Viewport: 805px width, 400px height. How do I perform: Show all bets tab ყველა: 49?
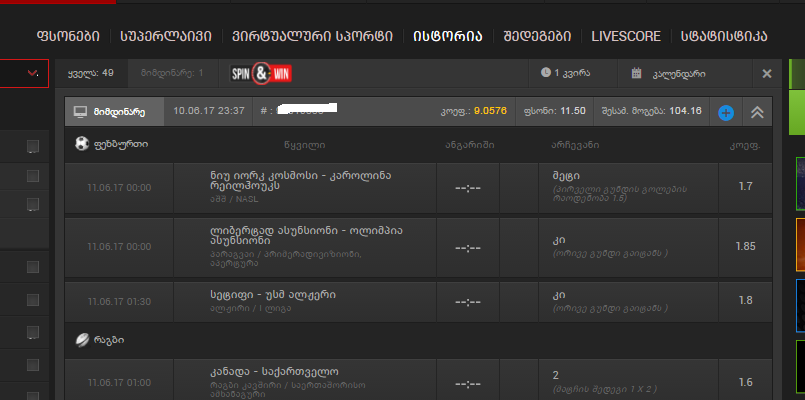click(91, 73)
